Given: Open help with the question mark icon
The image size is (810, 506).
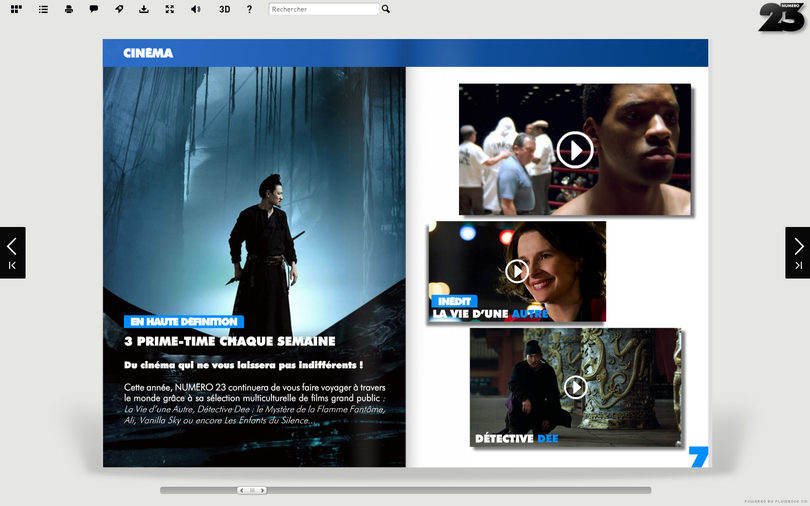Looking at the screenshot, I should pyautogui.click(x=250, y=9).
